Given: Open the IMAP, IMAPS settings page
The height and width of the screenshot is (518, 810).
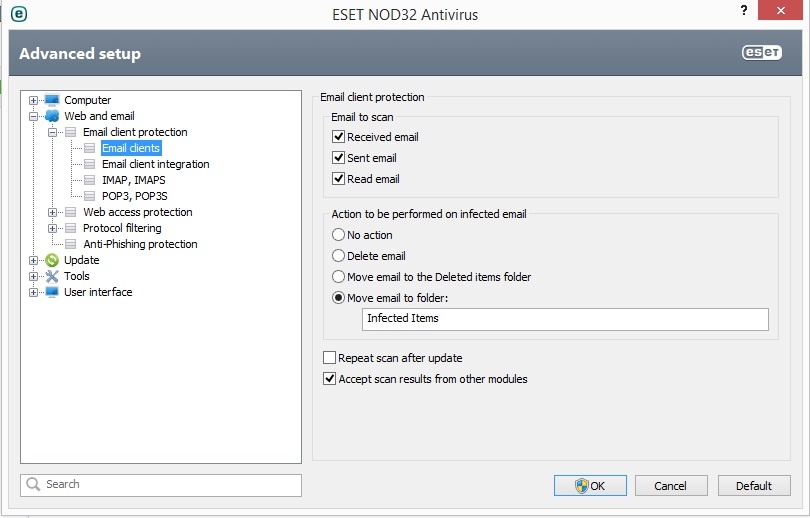Looking at the screenshot, I should click(x=134, y=180).
